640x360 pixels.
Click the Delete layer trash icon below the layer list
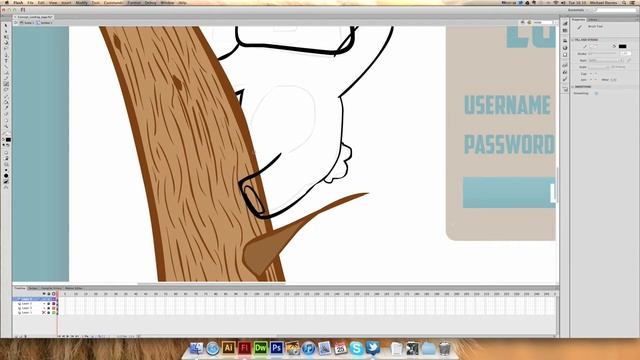26,336
